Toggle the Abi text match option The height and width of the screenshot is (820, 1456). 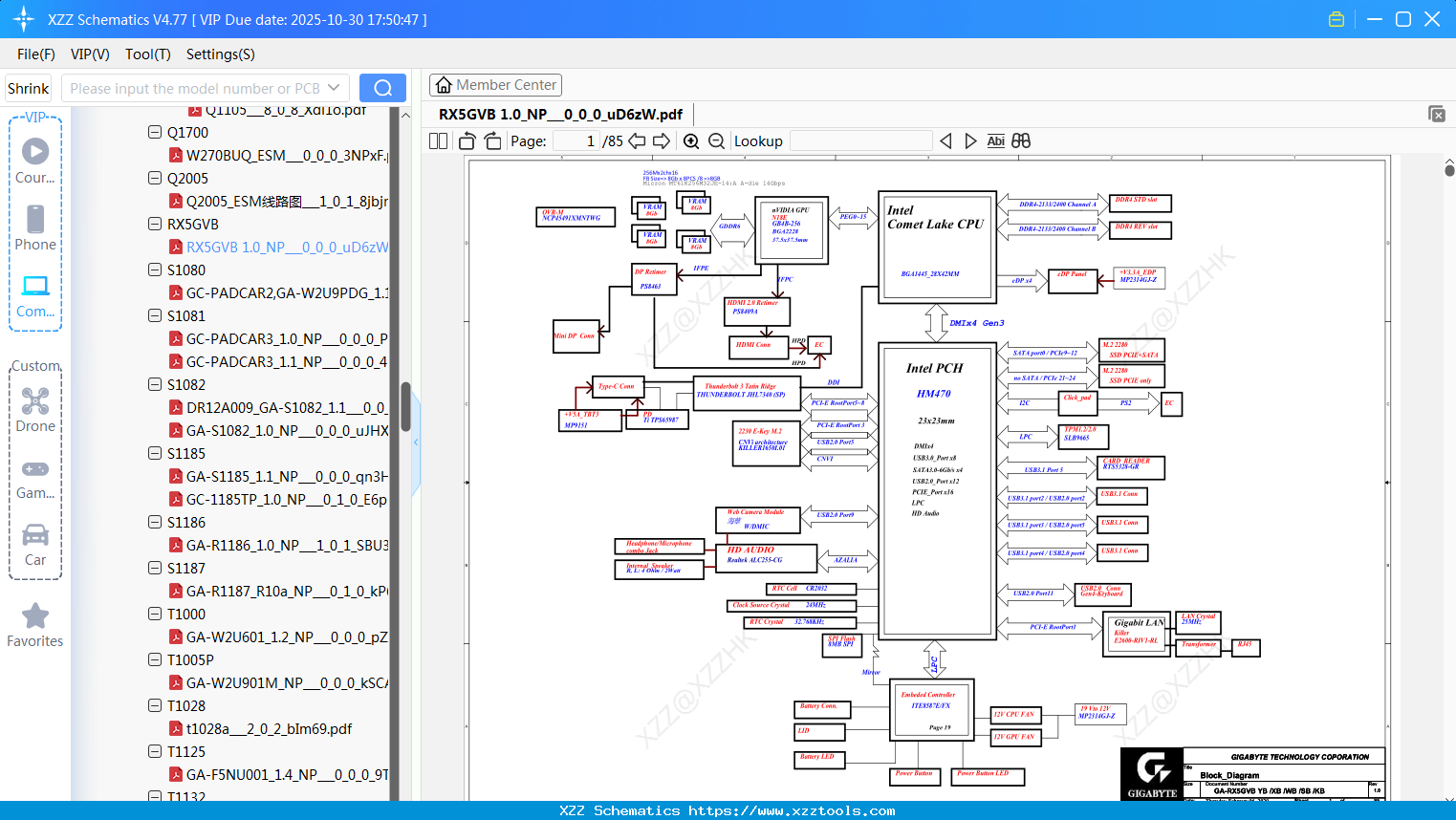[x=995, y=140]
